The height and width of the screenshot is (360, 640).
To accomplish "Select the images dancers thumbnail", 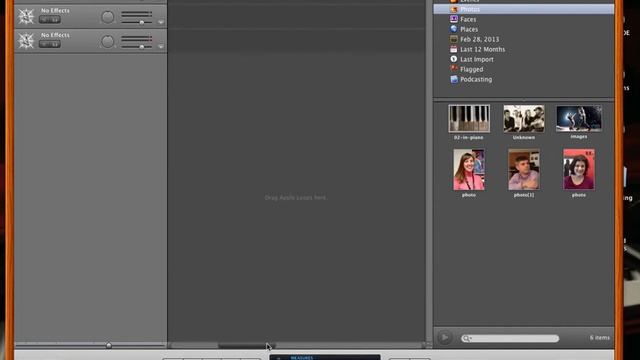I will [579, 118].
